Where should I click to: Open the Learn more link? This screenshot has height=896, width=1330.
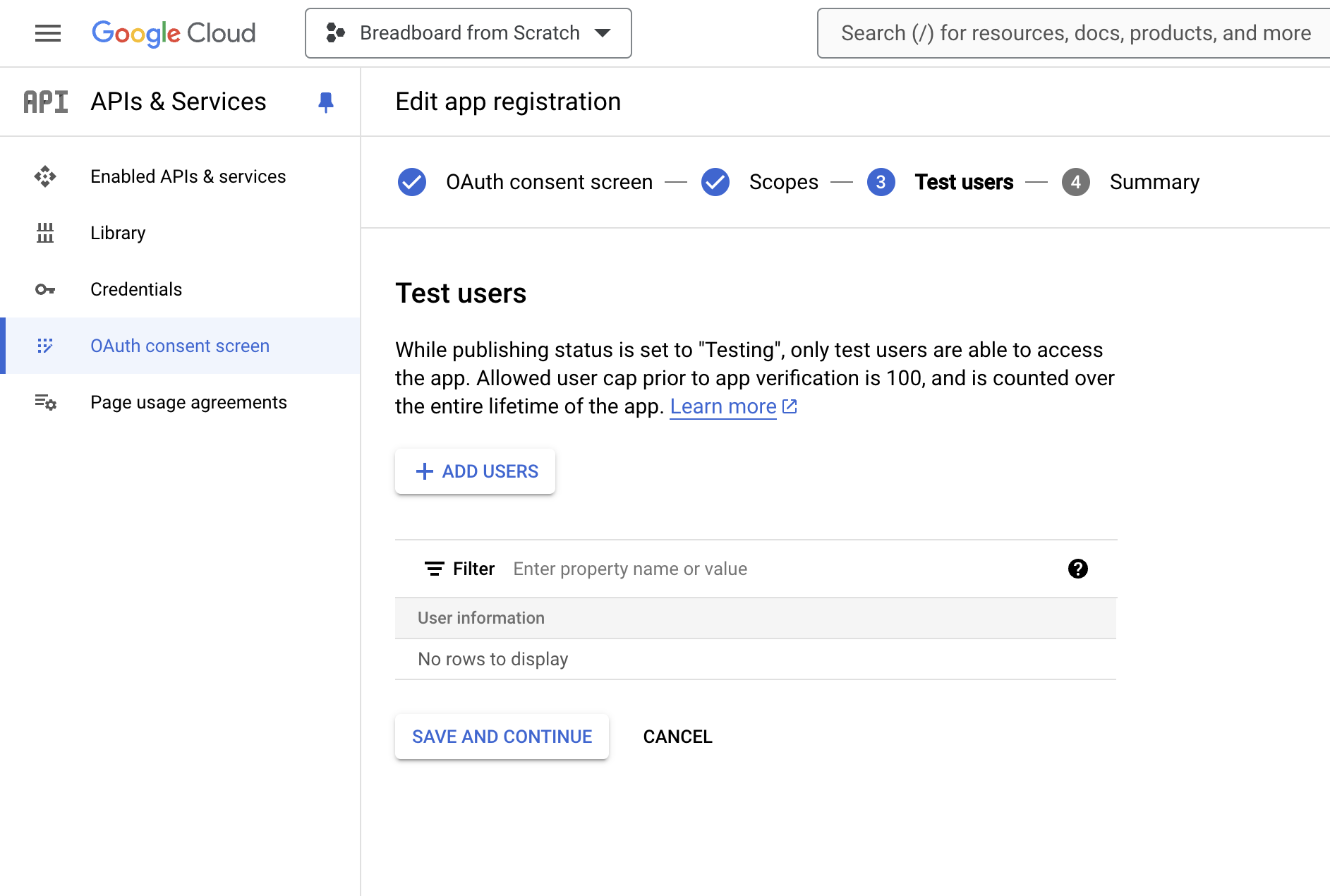click(x=723, y=406)
